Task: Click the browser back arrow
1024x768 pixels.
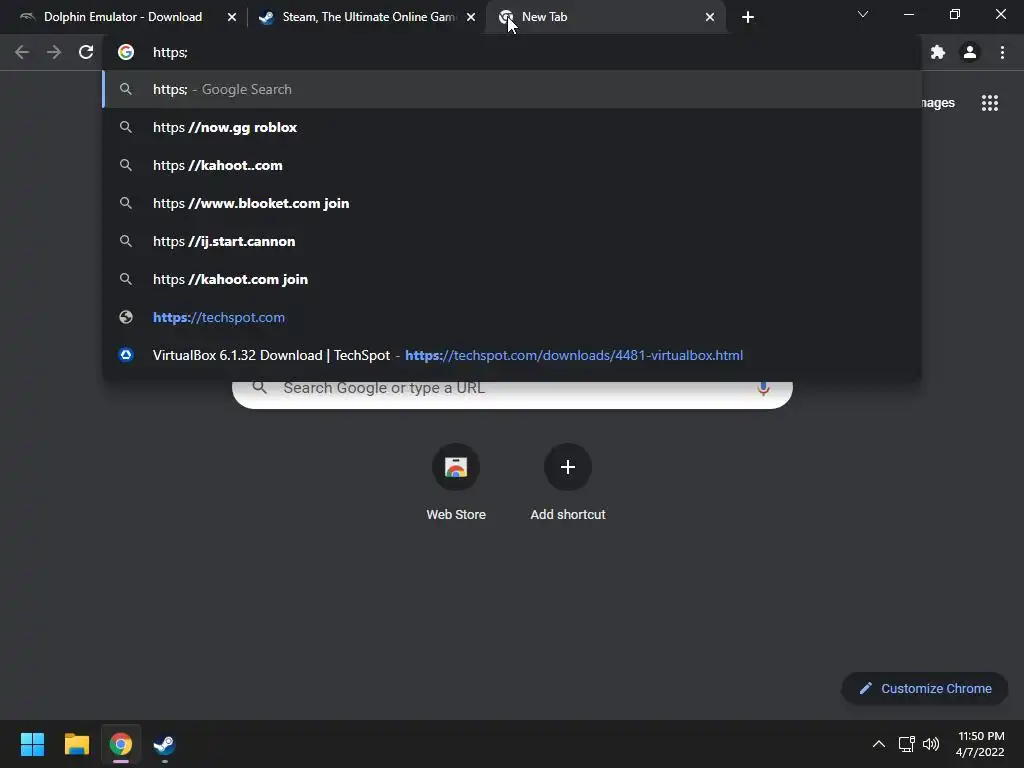Action: point(22,52)
